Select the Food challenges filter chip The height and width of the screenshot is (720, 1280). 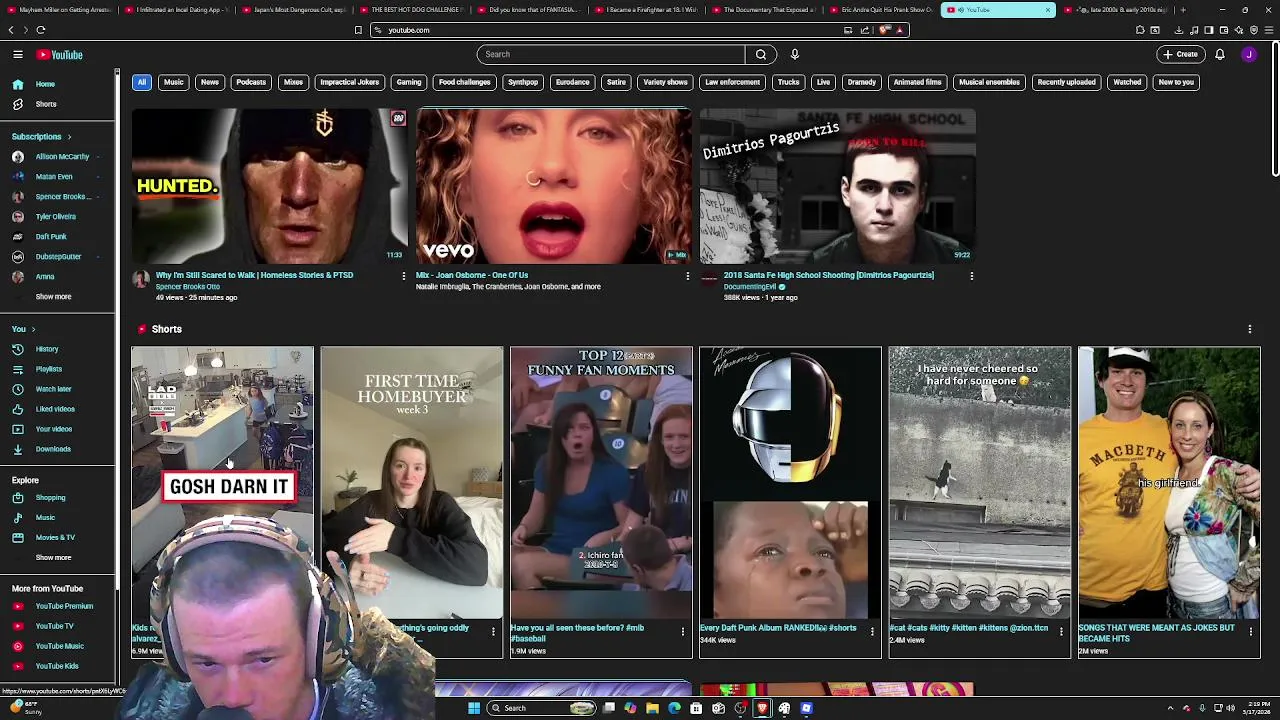pos(464,82)
